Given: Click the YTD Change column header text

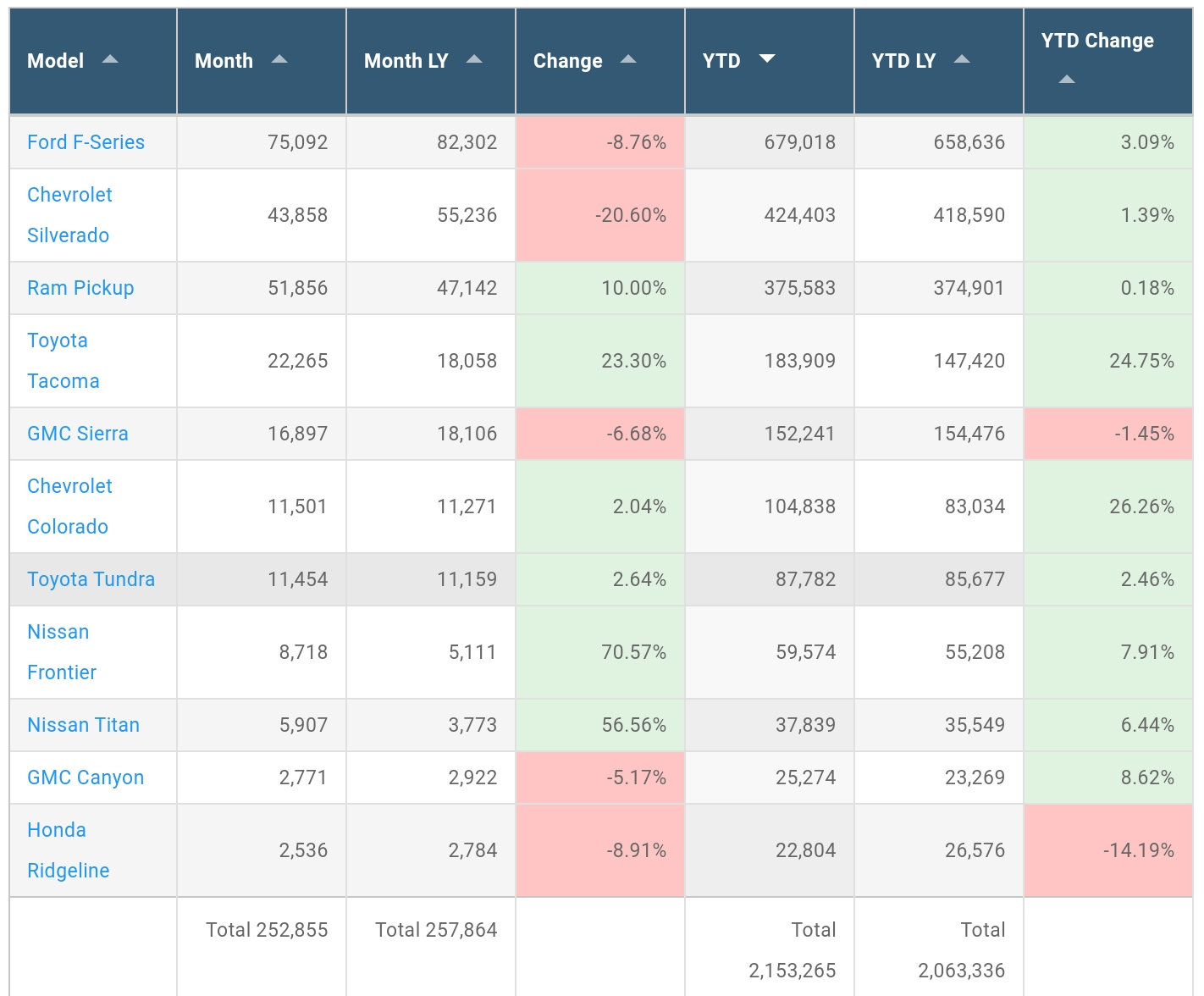Looking at the screenshot, I should [1097, 41].
